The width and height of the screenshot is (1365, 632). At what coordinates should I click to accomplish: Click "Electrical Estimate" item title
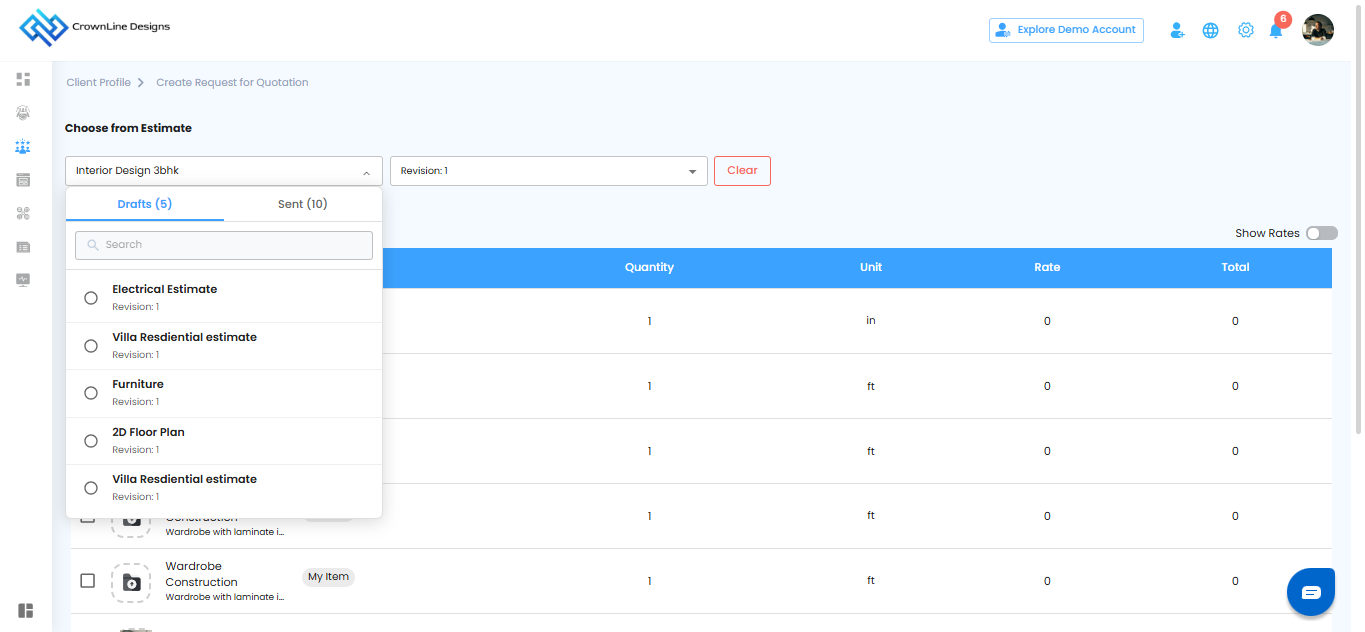tap(164, 289)
